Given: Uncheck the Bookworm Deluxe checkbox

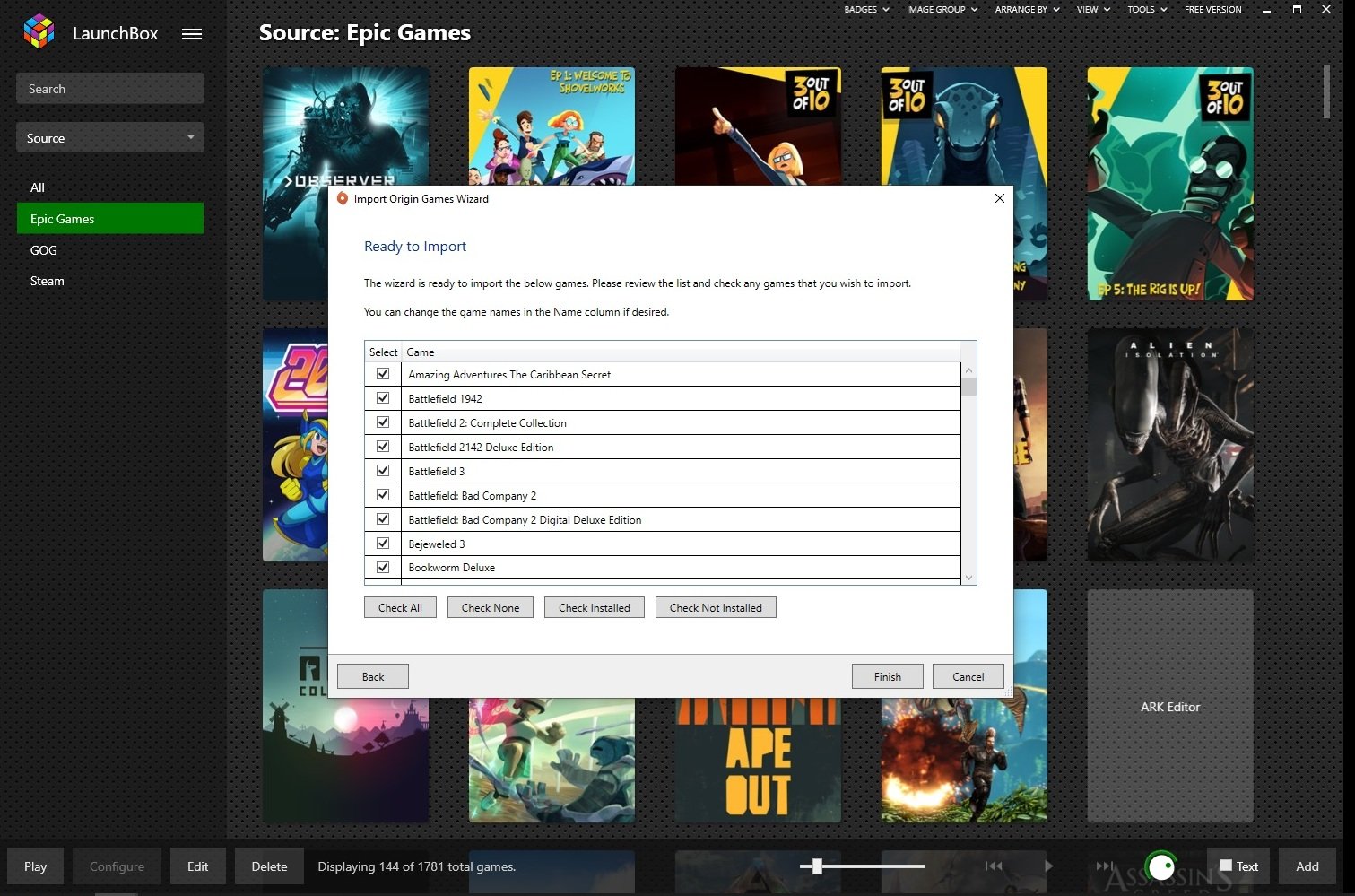Looking at the screenshot, I should click(383, 568).
